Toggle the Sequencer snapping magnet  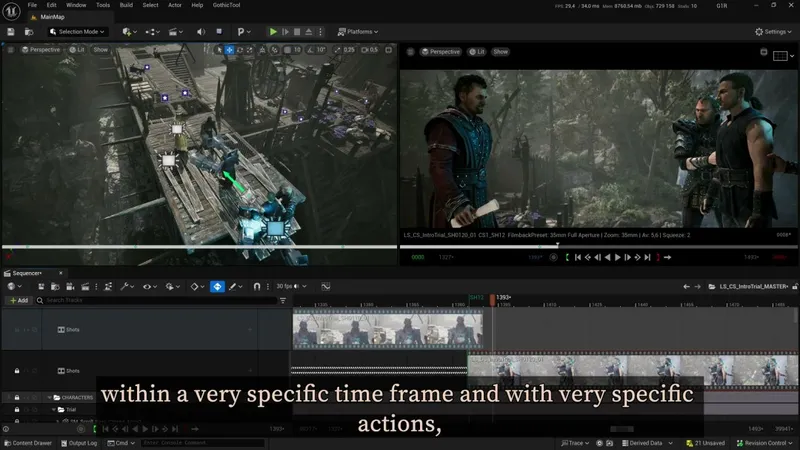(x=257, y=287)
